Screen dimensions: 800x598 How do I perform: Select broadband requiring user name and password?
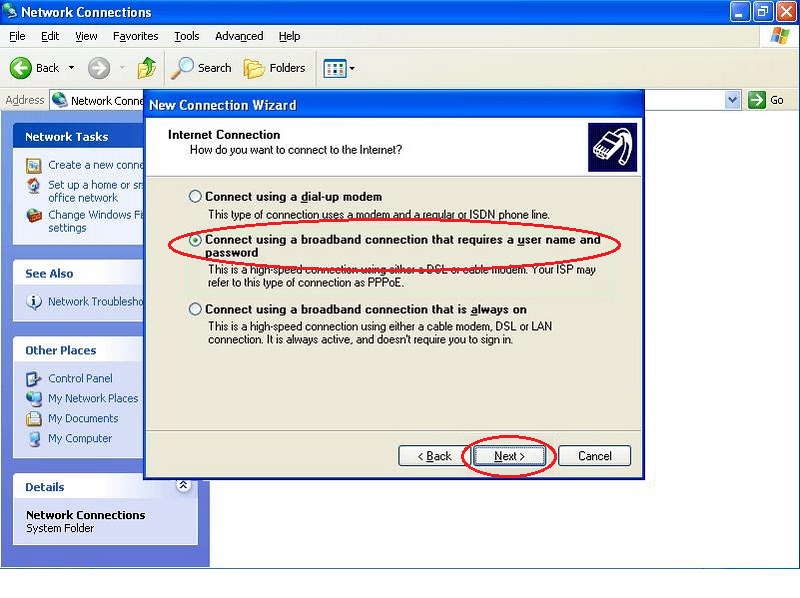(x=195, y=240)
